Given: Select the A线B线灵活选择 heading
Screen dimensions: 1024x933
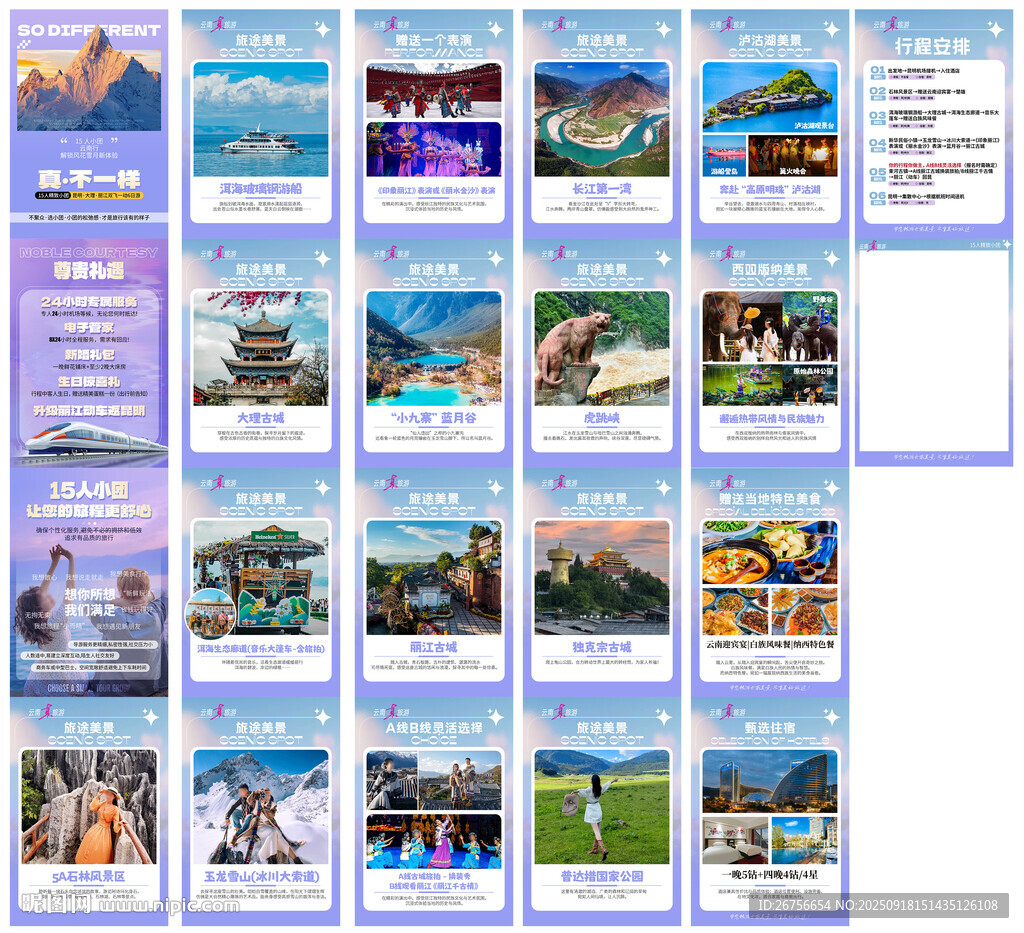Looking at the screenshot, I should [434, 727].
